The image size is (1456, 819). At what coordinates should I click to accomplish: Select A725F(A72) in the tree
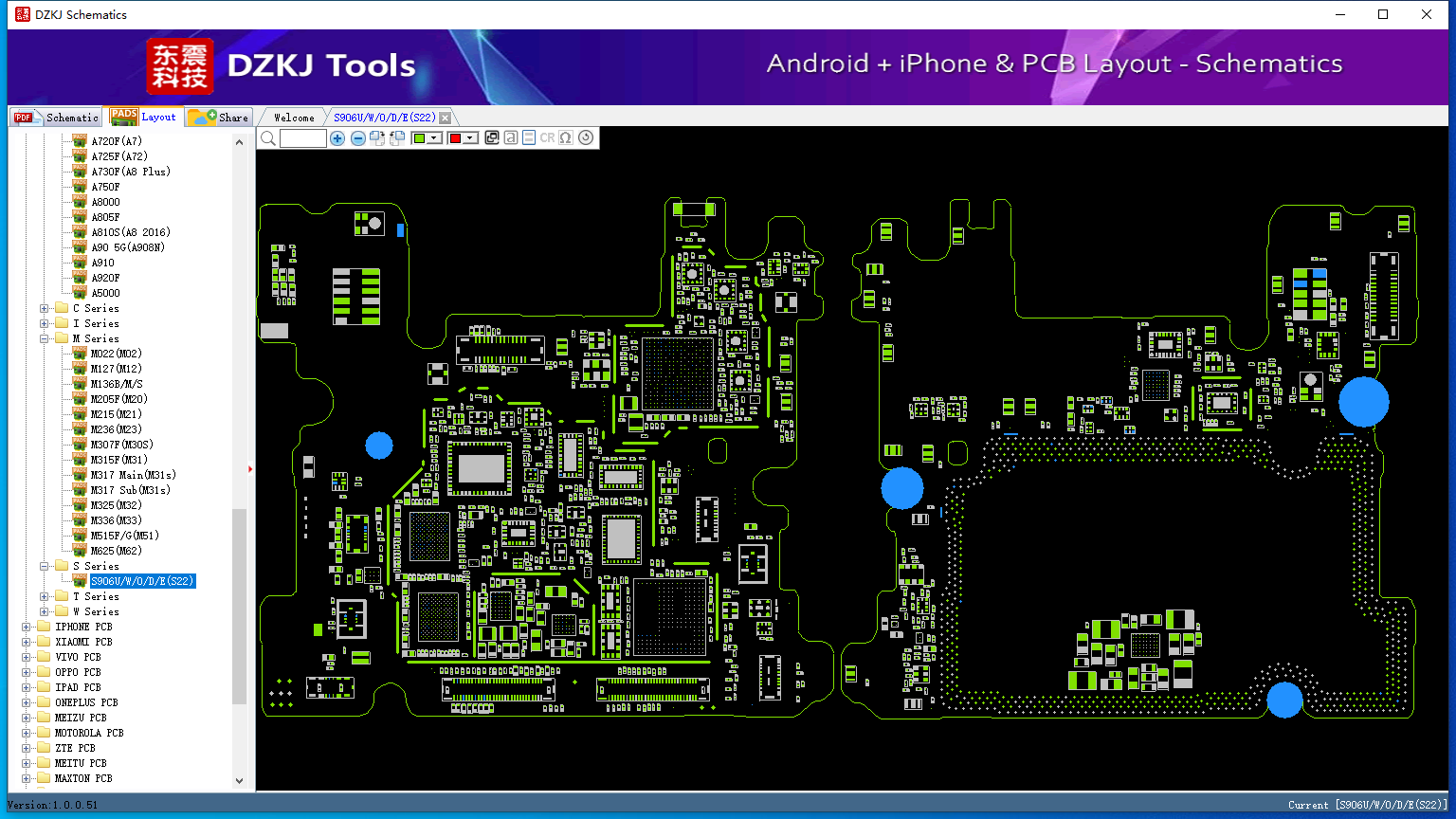119,156
